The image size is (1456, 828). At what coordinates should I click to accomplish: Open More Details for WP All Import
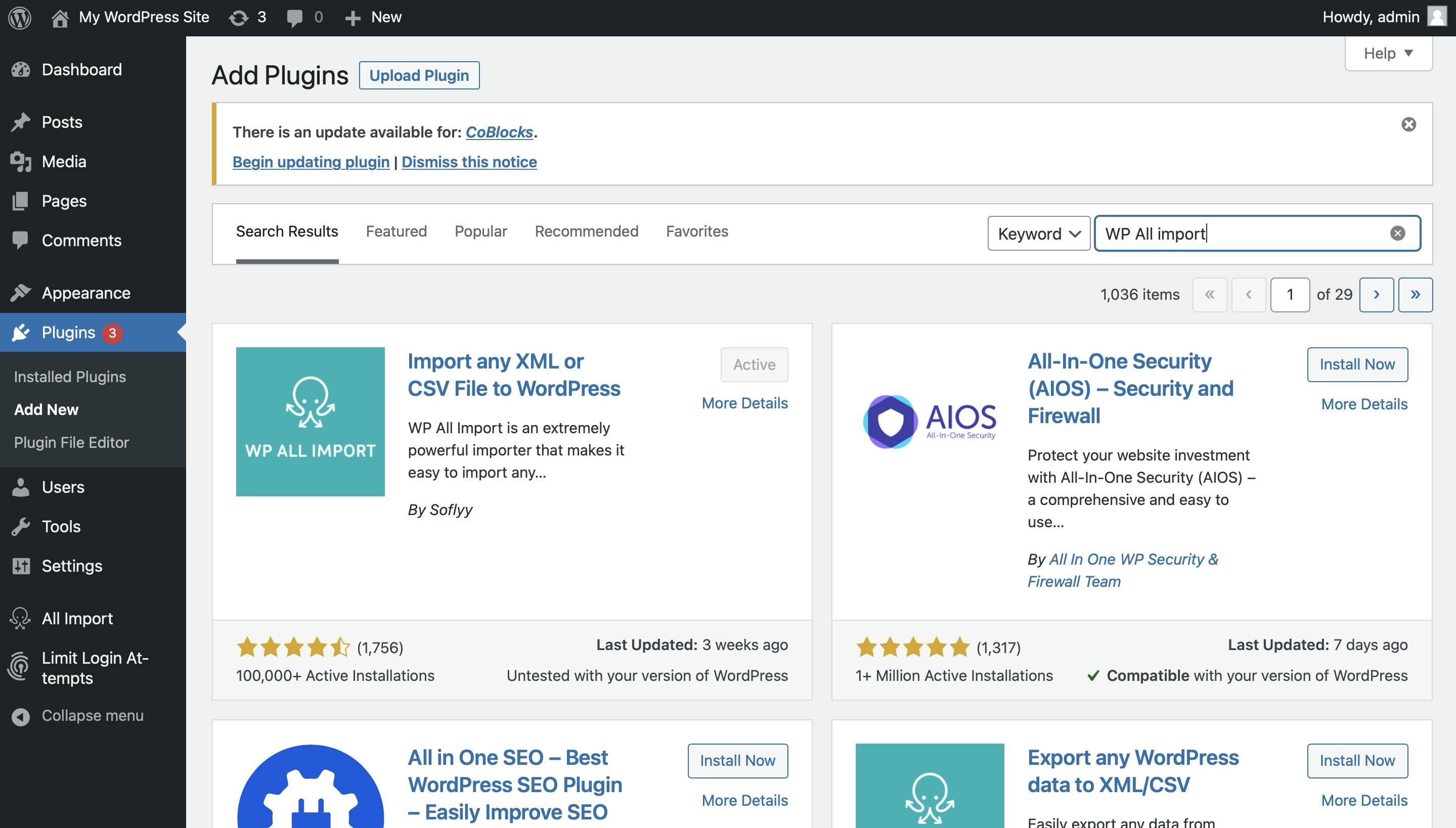pyautogui.click(x=745, y=403)
